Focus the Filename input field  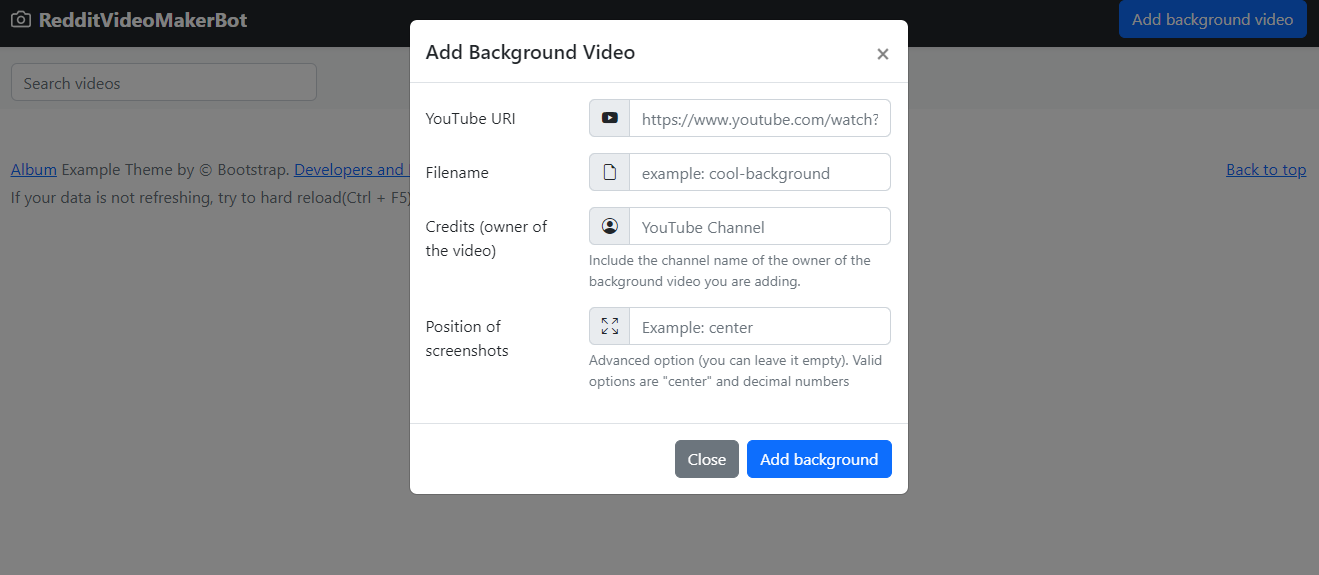click(760, 172)
